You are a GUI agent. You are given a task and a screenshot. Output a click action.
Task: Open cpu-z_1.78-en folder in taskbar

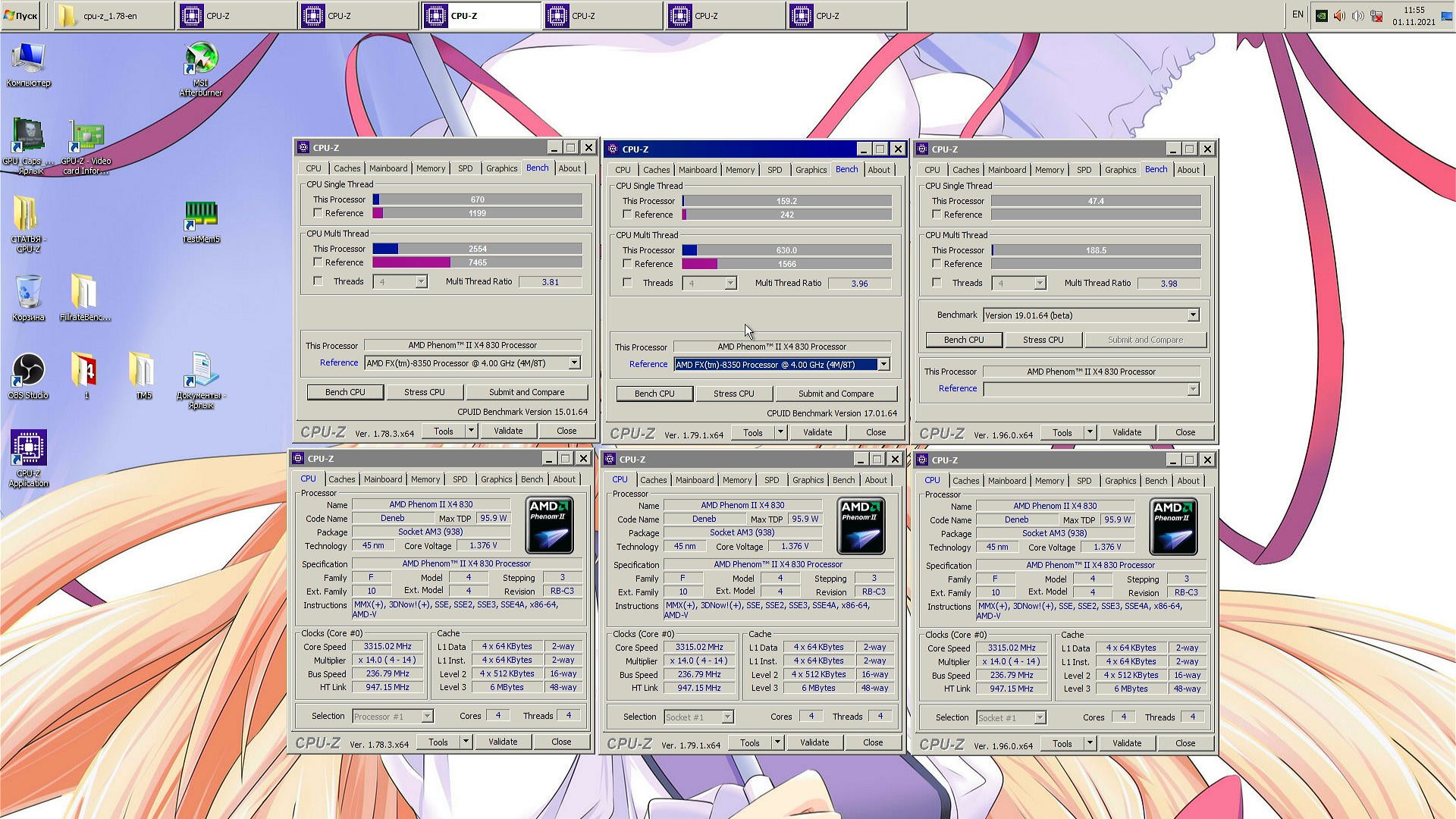click(x=114, y=16)
